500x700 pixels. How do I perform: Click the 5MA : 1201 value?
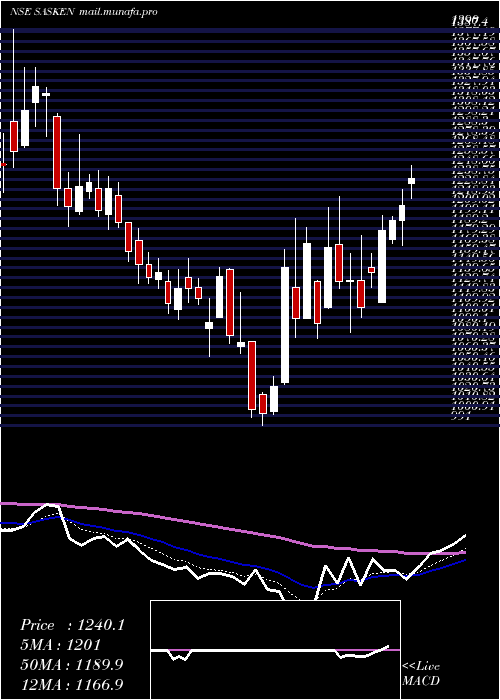[x=60, y=645]
